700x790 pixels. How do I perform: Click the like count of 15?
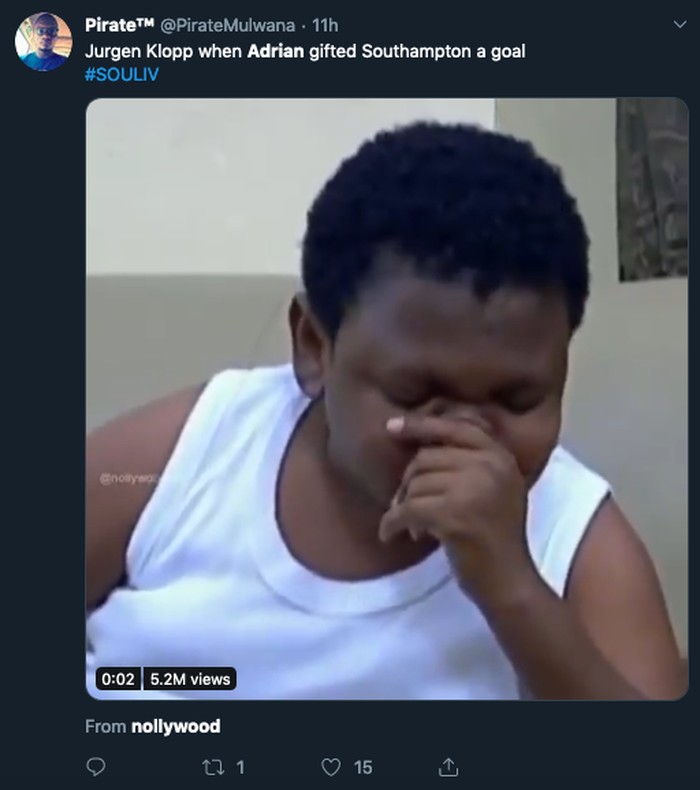(363, 767)
